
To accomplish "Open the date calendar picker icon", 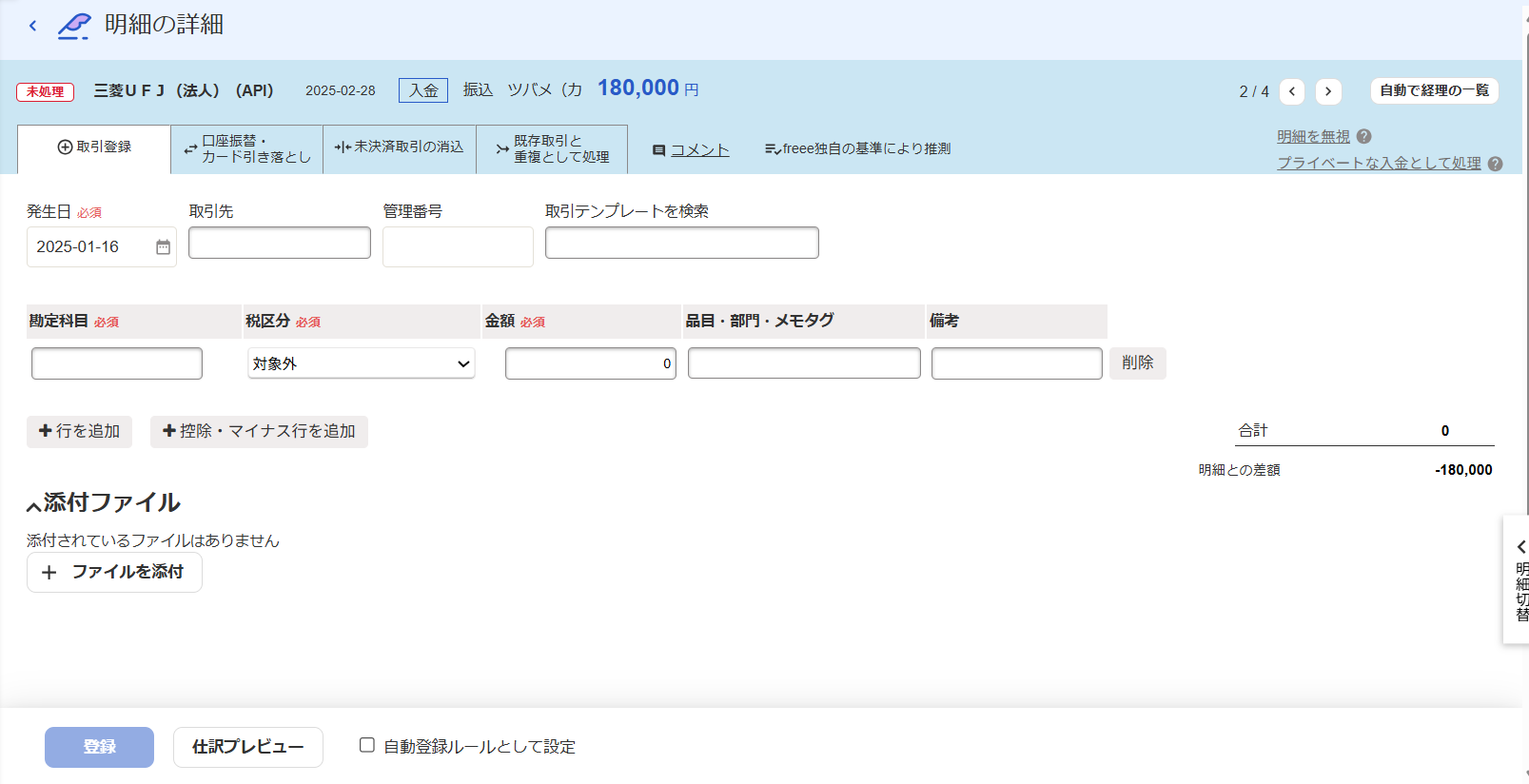I will pos(163,246).
